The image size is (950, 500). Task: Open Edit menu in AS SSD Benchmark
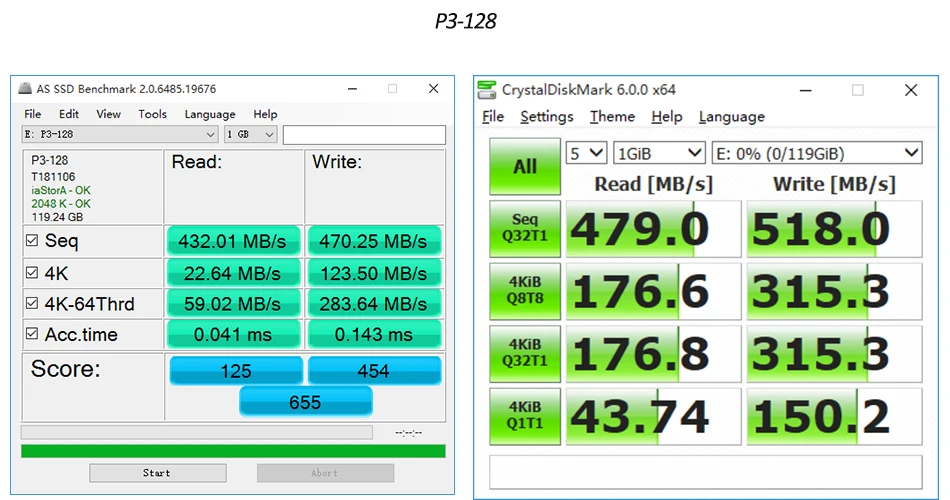click(68, 114)
